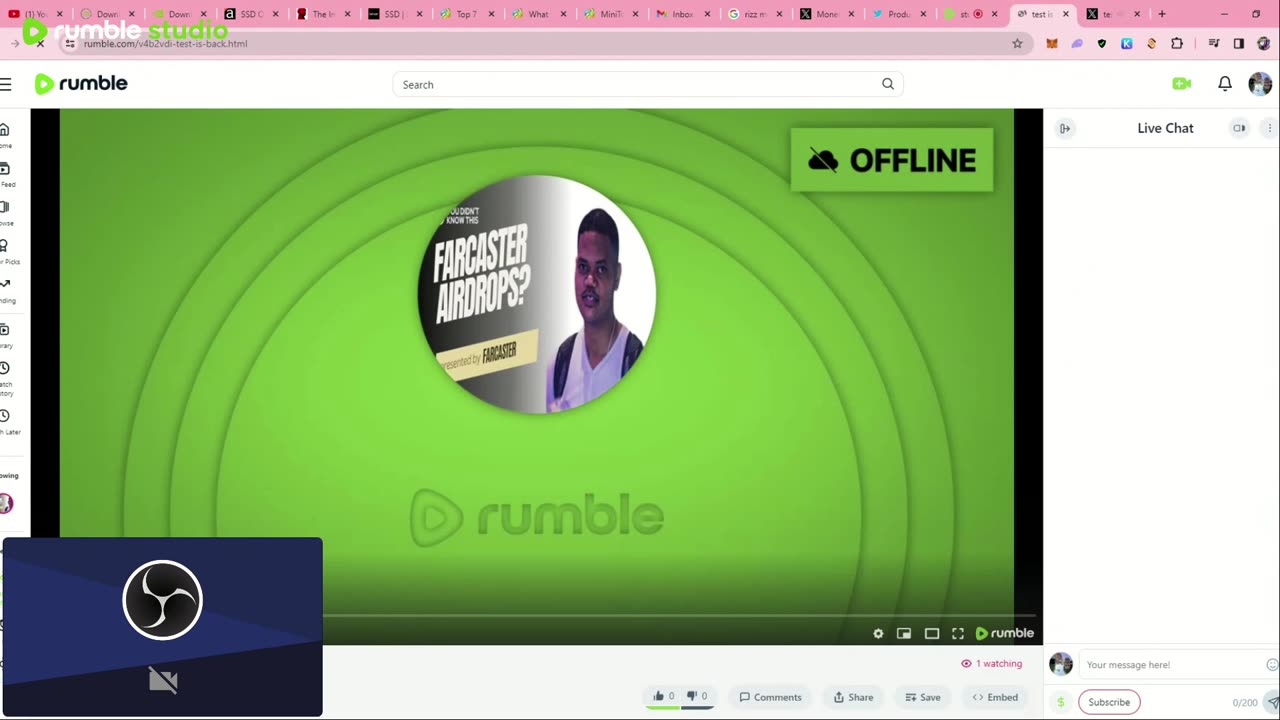
Task: Open the profile avatar menu in header
Action: tap(1260, 84)
